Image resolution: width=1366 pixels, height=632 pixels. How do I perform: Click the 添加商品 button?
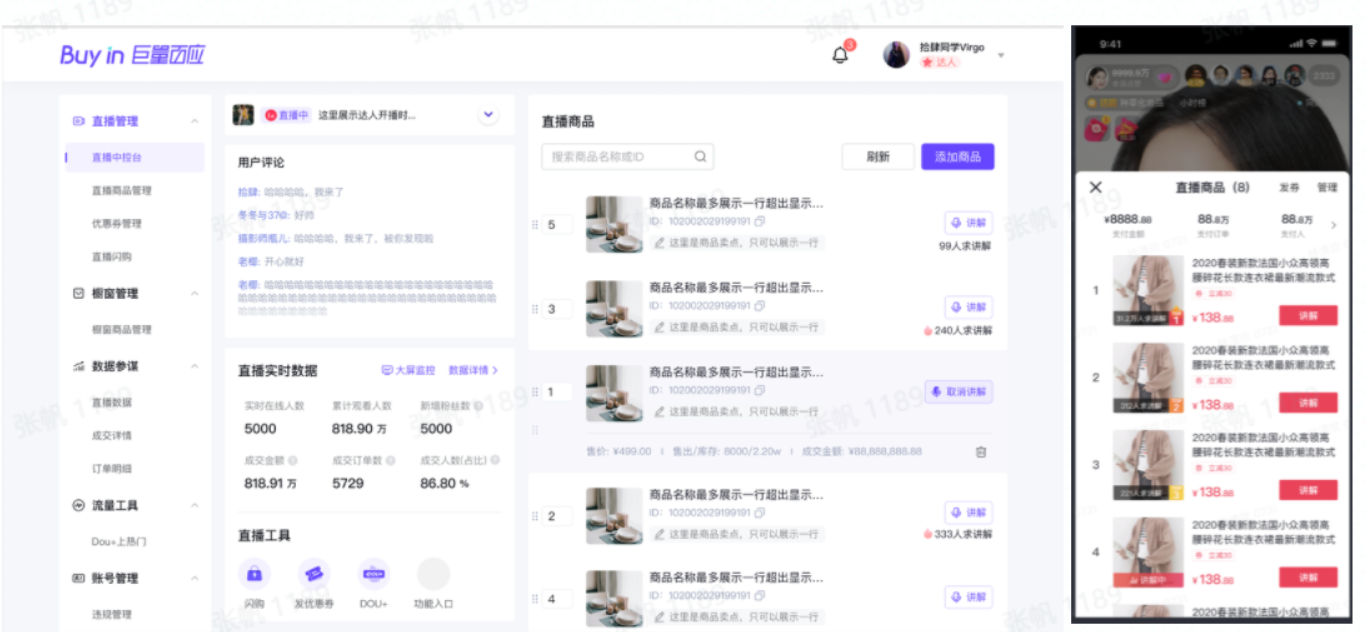tap(957, 157)
